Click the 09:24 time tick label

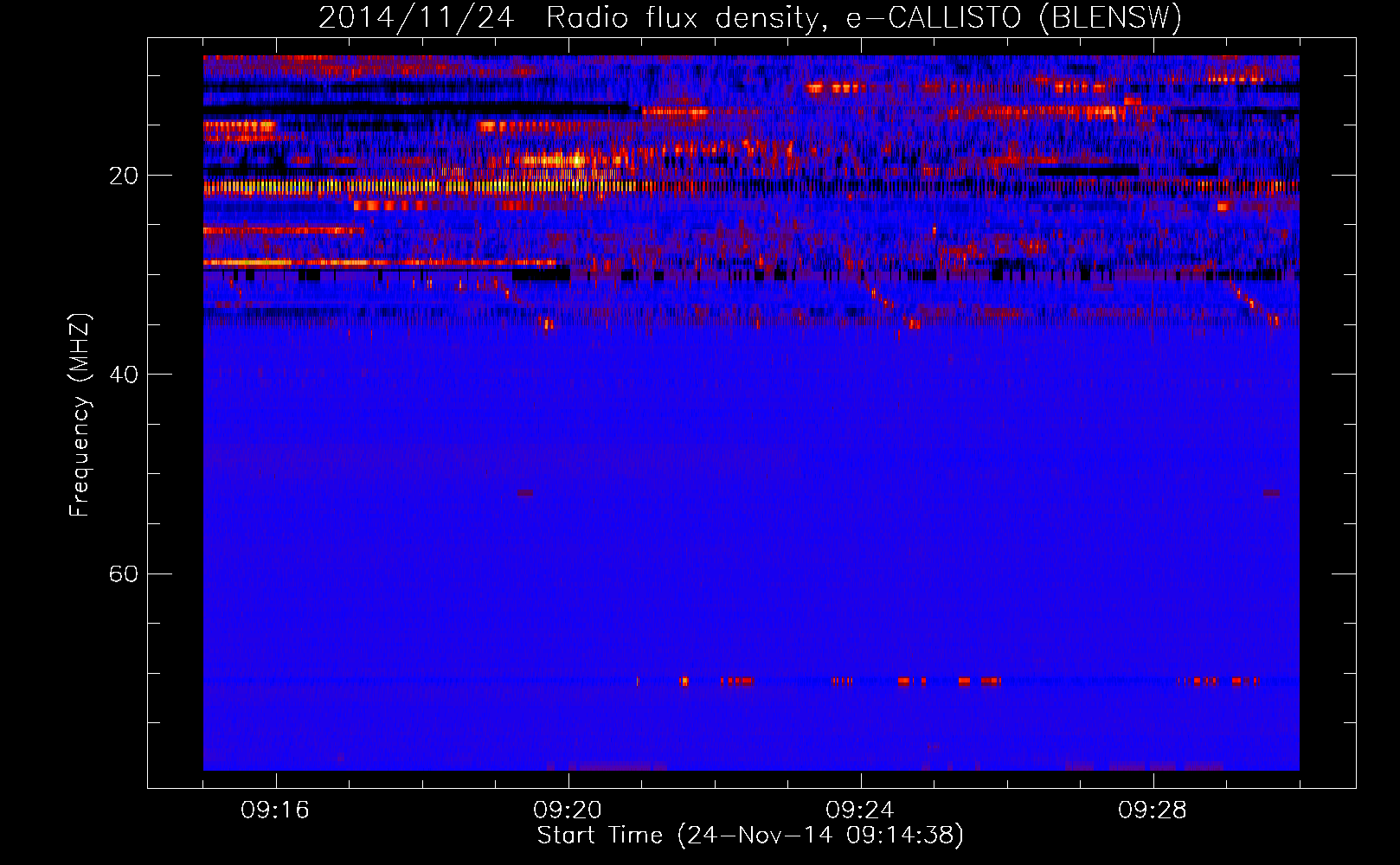pyautogui.click(x=860, y=811)
